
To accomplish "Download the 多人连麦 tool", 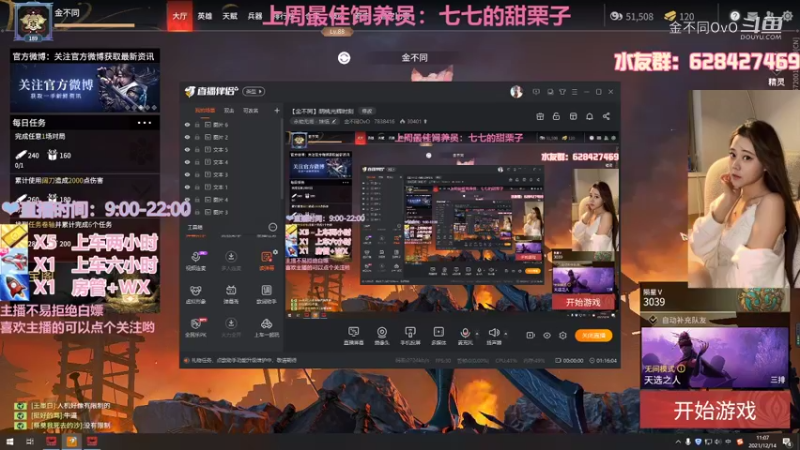I will click(231, 257).
